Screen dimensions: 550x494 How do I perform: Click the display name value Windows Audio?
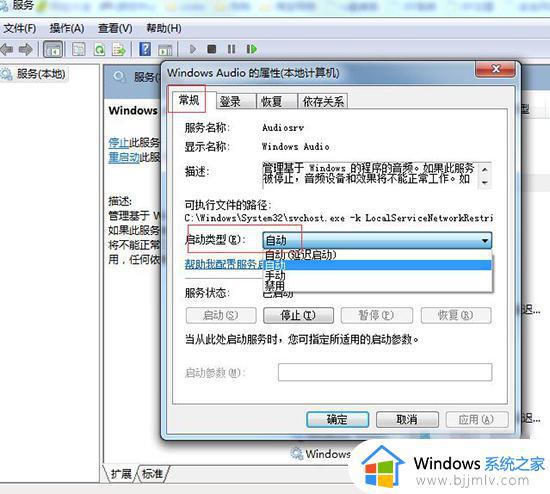pos(295,146)
